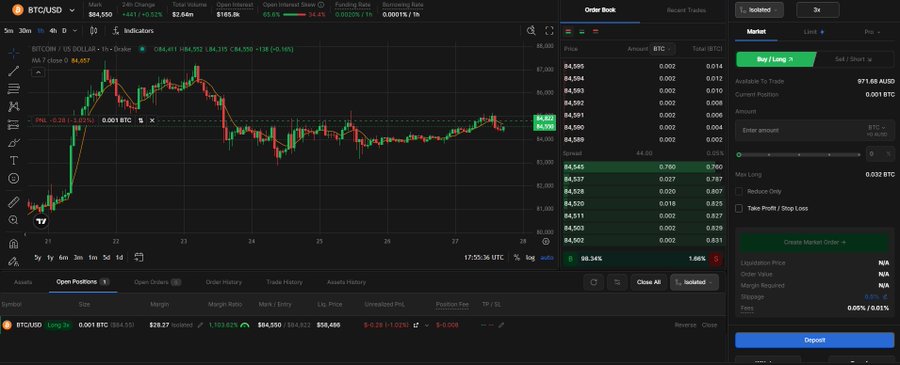Open the Isolated margin mode dropdown at top
The width and height of the screenshot is (900, 365).
(759, 10)
